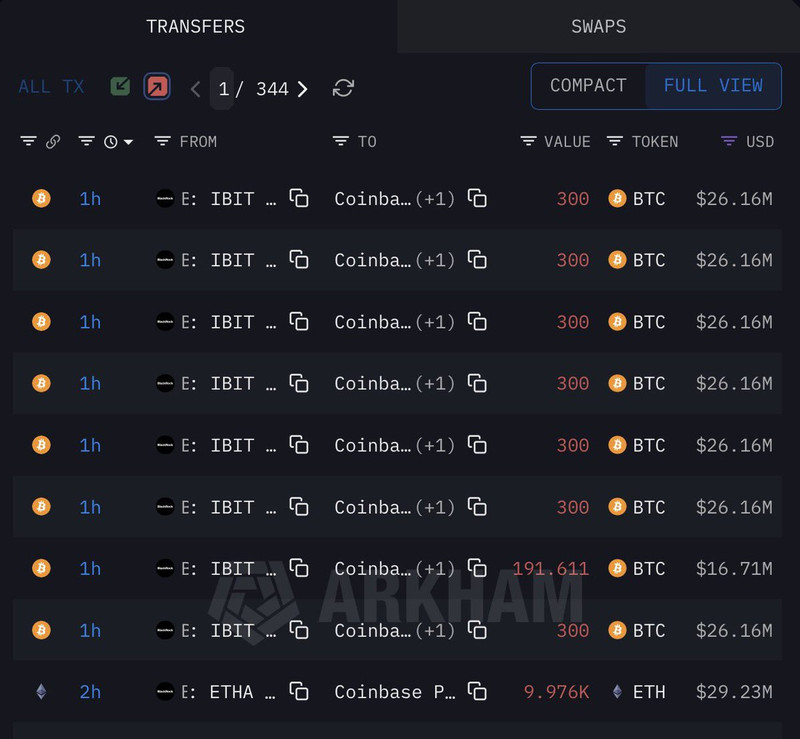Open the time sort dropdown arrow
Screen dimensions: 800x739
[128, 143]
